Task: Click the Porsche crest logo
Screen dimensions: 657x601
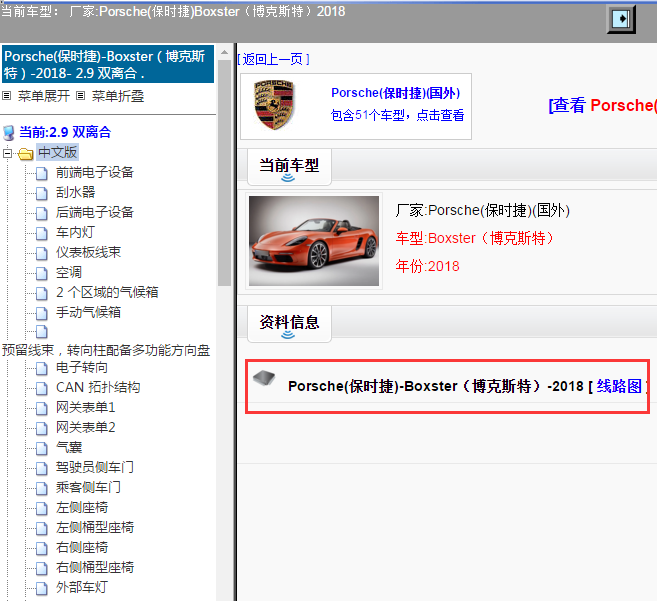Action: click(274, 105)
